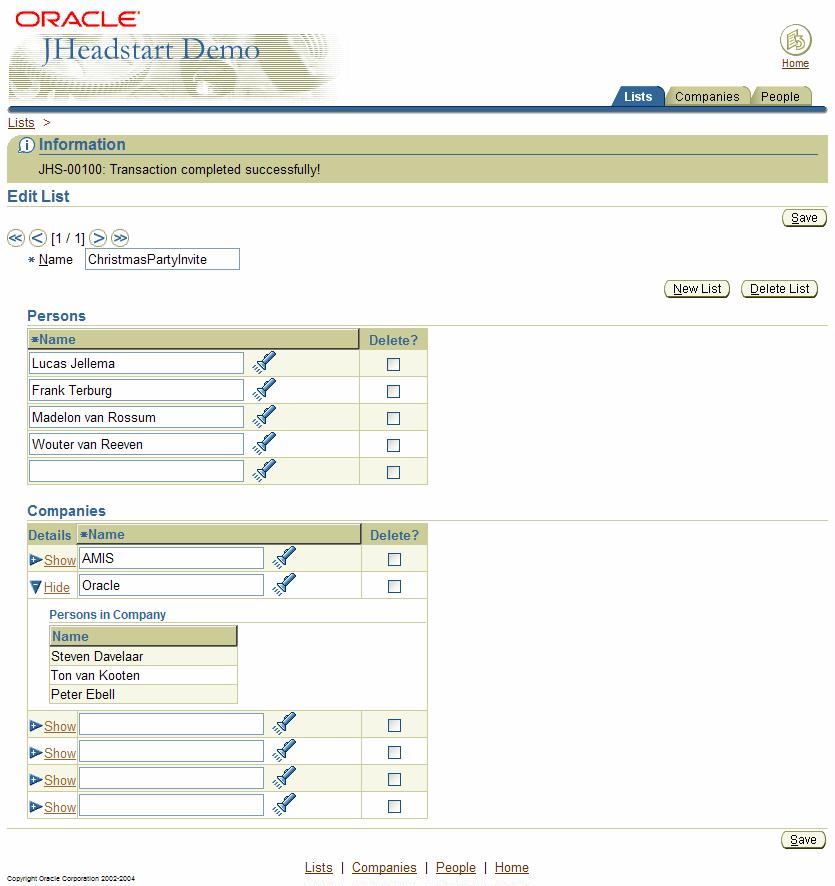This screenshot has width=835, height=886.
Task: Check Delete box in second empty company row
Action: (x=394, y=753)
